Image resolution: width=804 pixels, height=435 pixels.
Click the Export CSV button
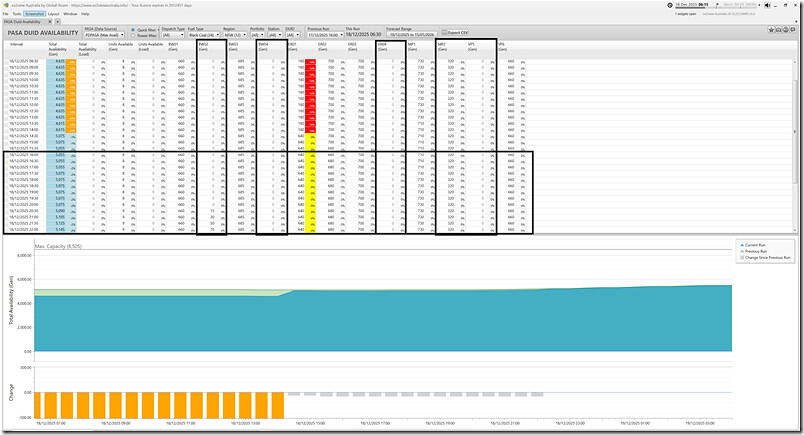[461, 32]
